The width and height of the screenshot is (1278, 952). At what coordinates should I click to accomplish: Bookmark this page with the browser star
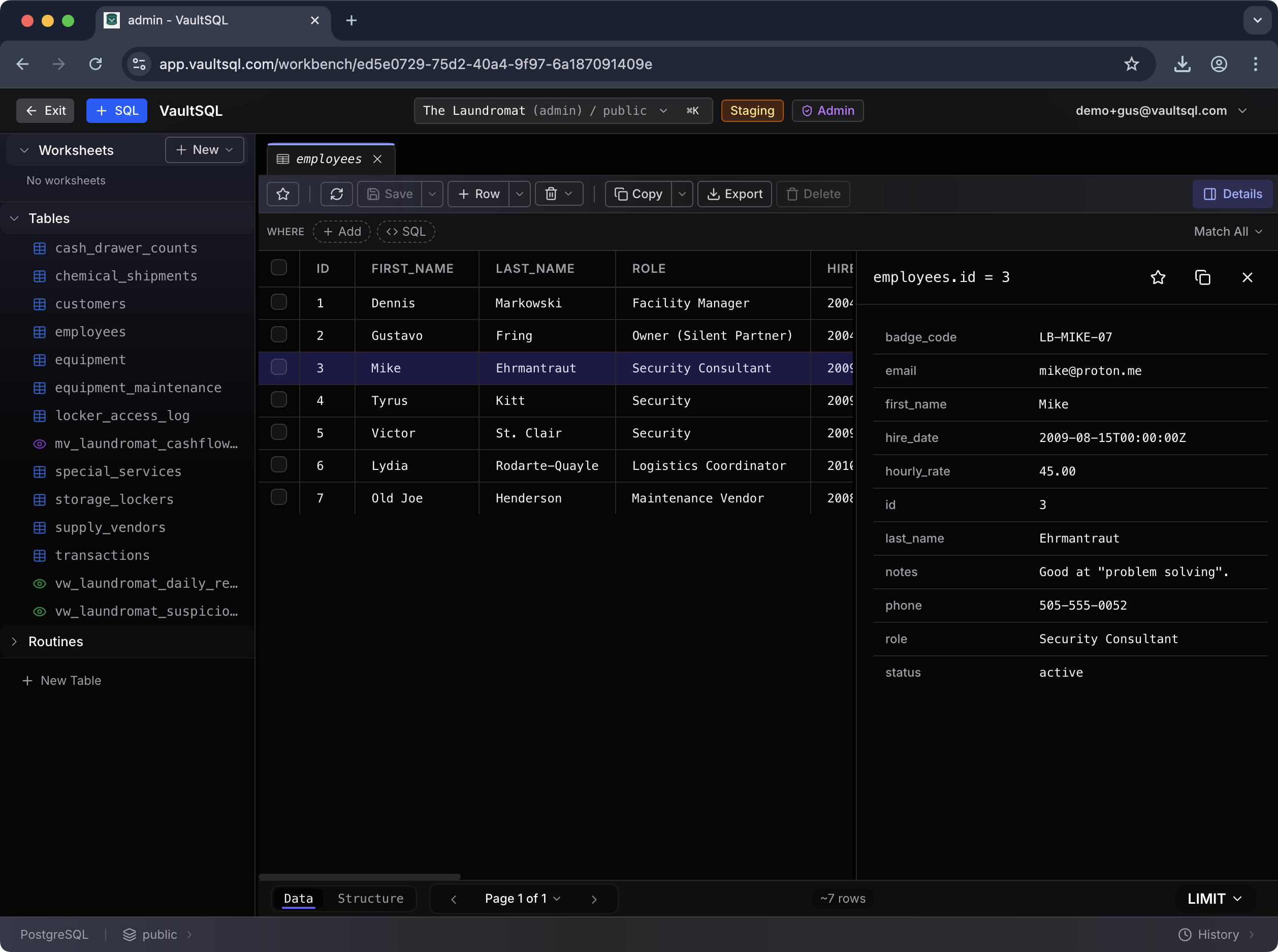point(1131,64)
